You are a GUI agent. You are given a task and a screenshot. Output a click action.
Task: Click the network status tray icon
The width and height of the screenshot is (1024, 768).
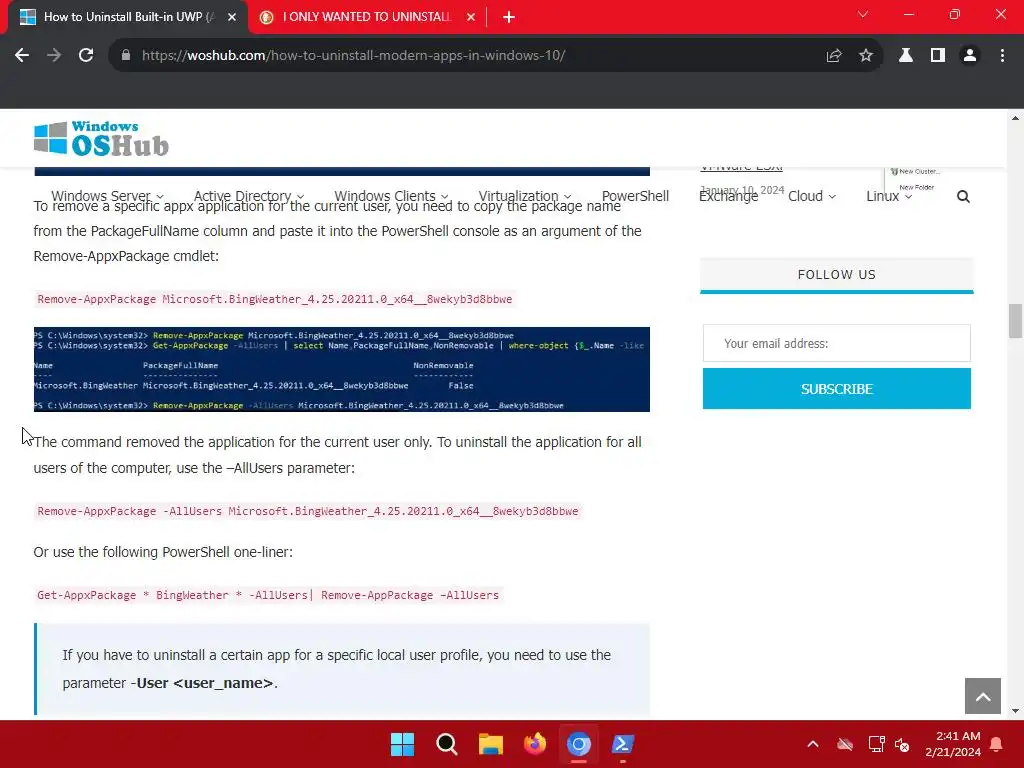point(876,744)
